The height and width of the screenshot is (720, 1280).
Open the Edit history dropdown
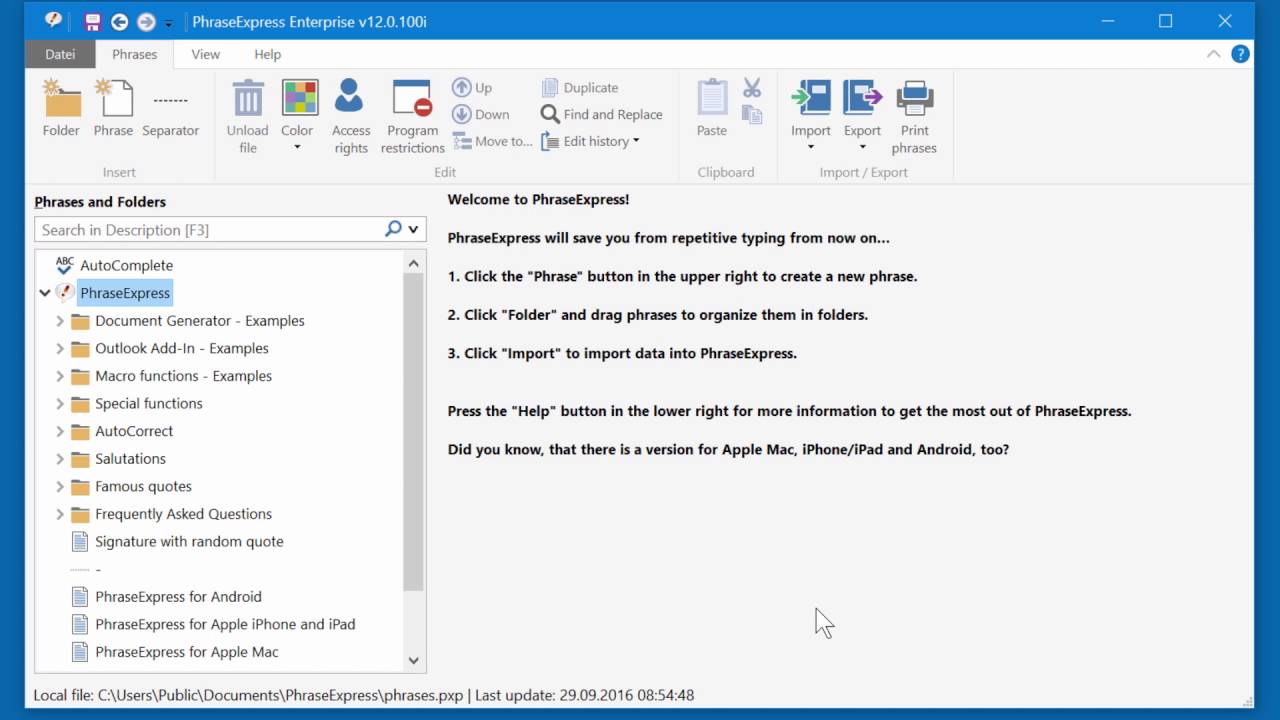(590, 142)
